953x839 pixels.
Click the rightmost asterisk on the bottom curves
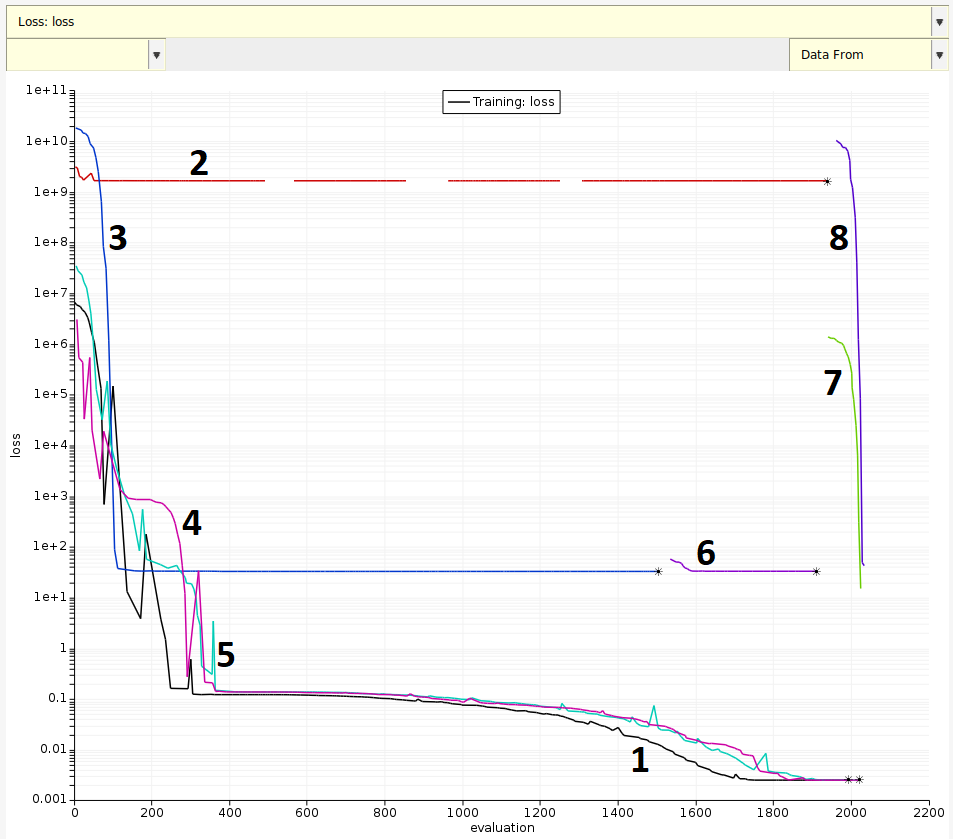tap(859, 779)
